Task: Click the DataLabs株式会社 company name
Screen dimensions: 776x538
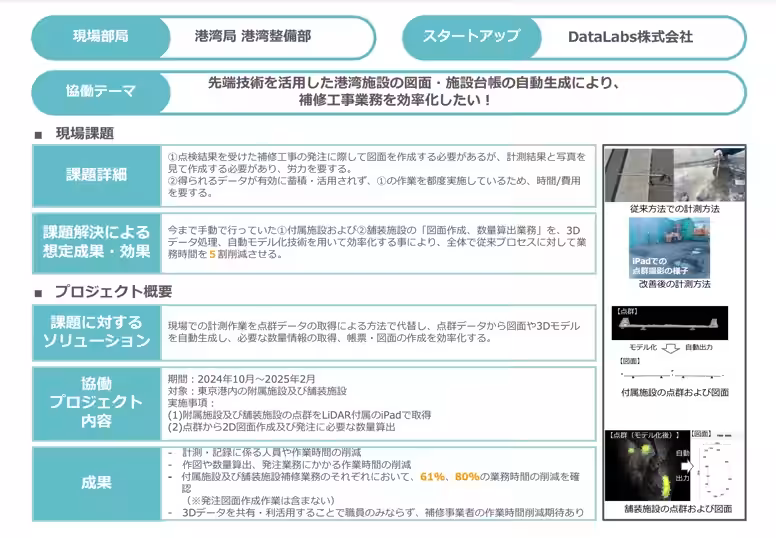Action: [630, 37]
